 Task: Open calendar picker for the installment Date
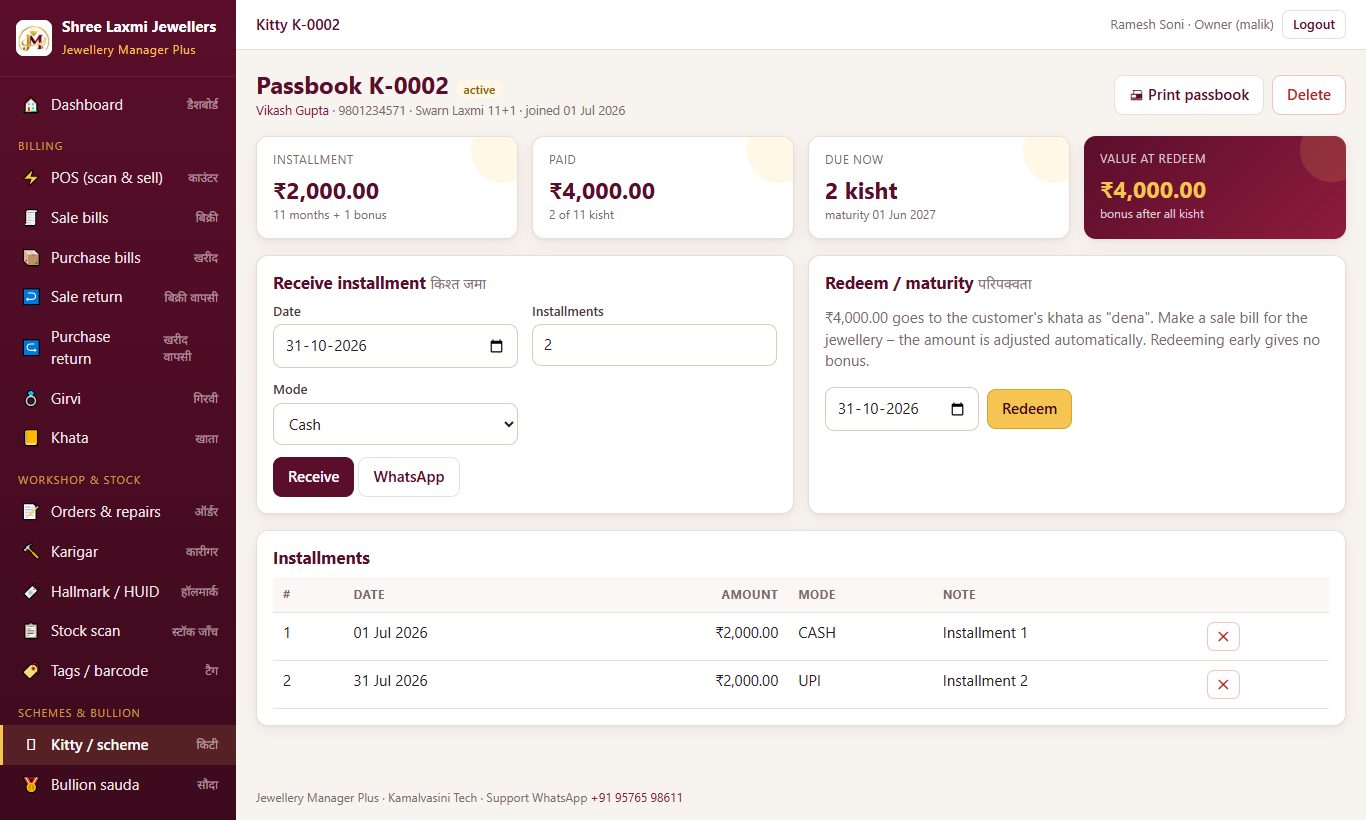click(x=497, y=346)
